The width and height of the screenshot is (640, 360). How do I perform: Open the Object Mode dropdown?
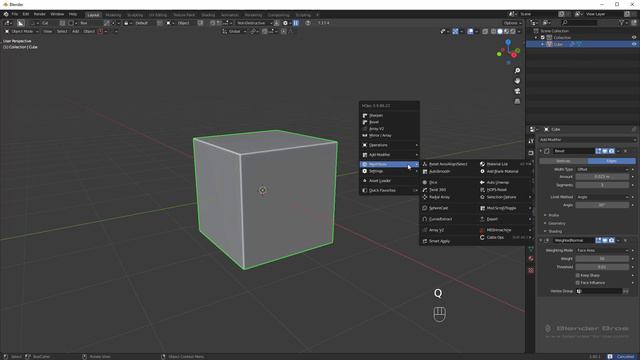(22, 31)
